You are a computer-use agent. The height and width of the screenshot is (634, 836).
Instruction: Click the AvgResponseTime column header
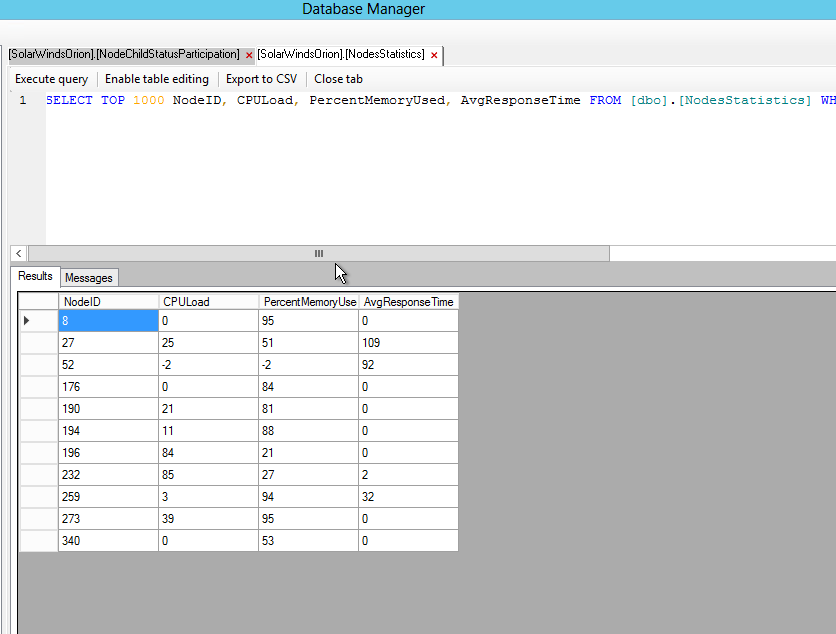(x=408, y=301)
